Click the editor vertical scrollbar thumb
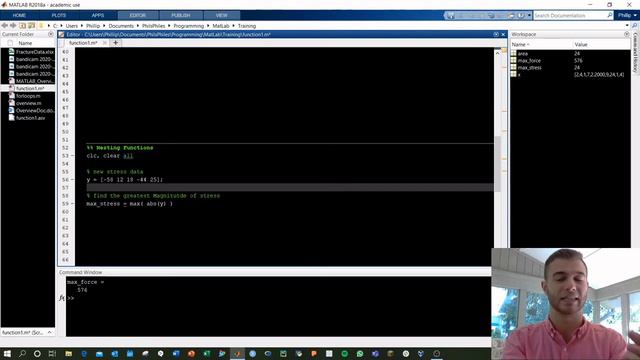 click(x=498, y=163)
